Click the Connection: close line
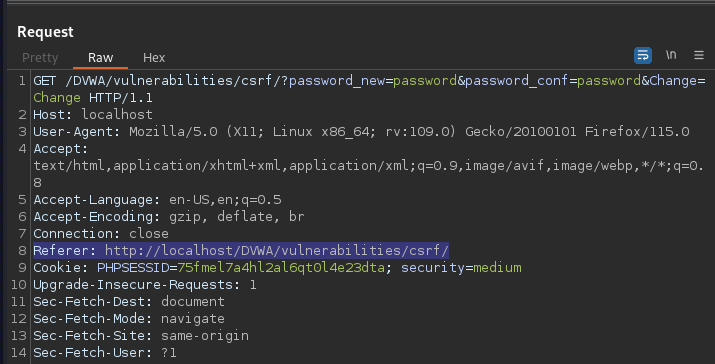This screenshot has width=715, height=364. click(101, 234)
